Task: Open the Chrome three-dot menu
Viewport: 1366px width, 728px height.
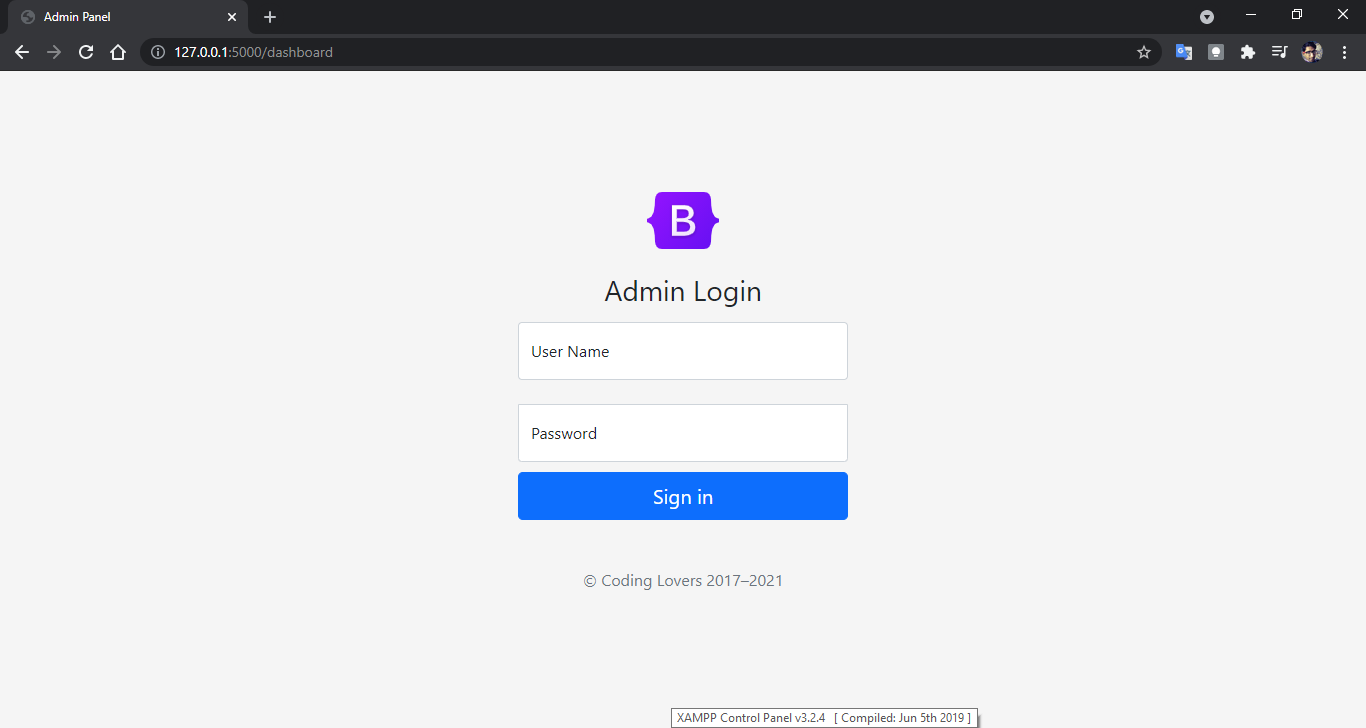Action: click(1345, 52)
